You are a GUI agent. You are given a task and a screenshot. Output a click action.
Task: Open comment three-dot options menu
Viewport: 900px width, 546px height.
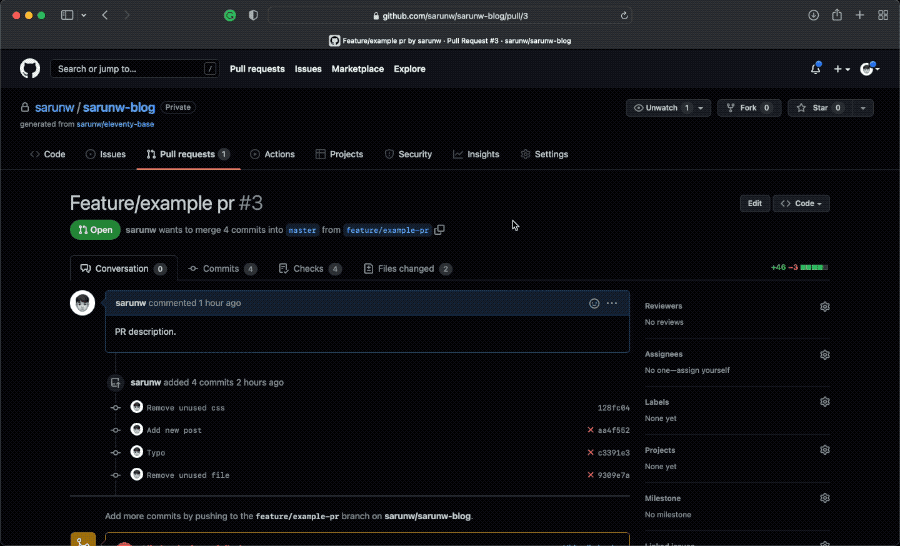coord(612,303)
